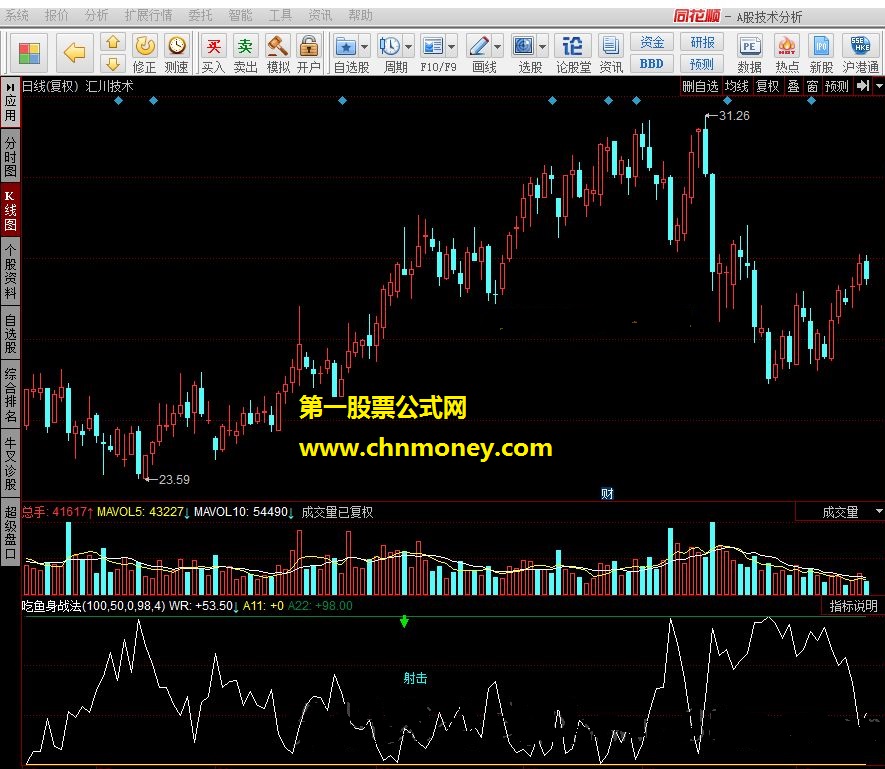Switch to the 分时图 sidebar tab
The width and height of the screenshot is (885, 769).
coord(10,156)
